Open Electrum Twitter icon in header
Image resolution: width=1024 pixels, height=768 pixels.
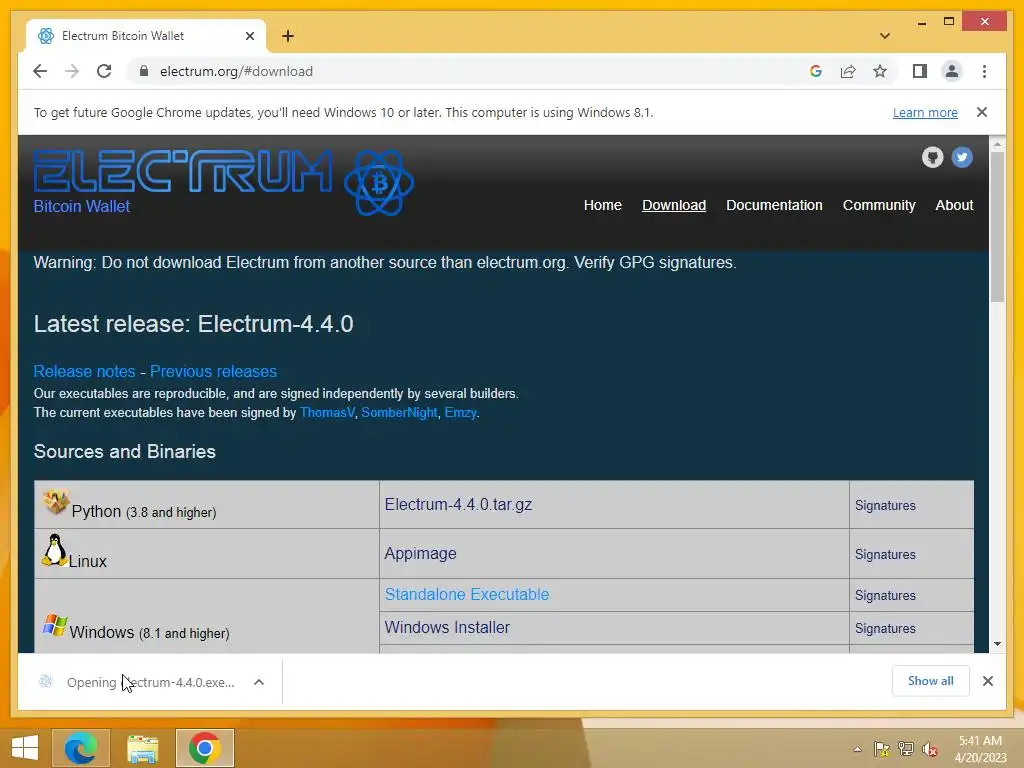[961, 157]
